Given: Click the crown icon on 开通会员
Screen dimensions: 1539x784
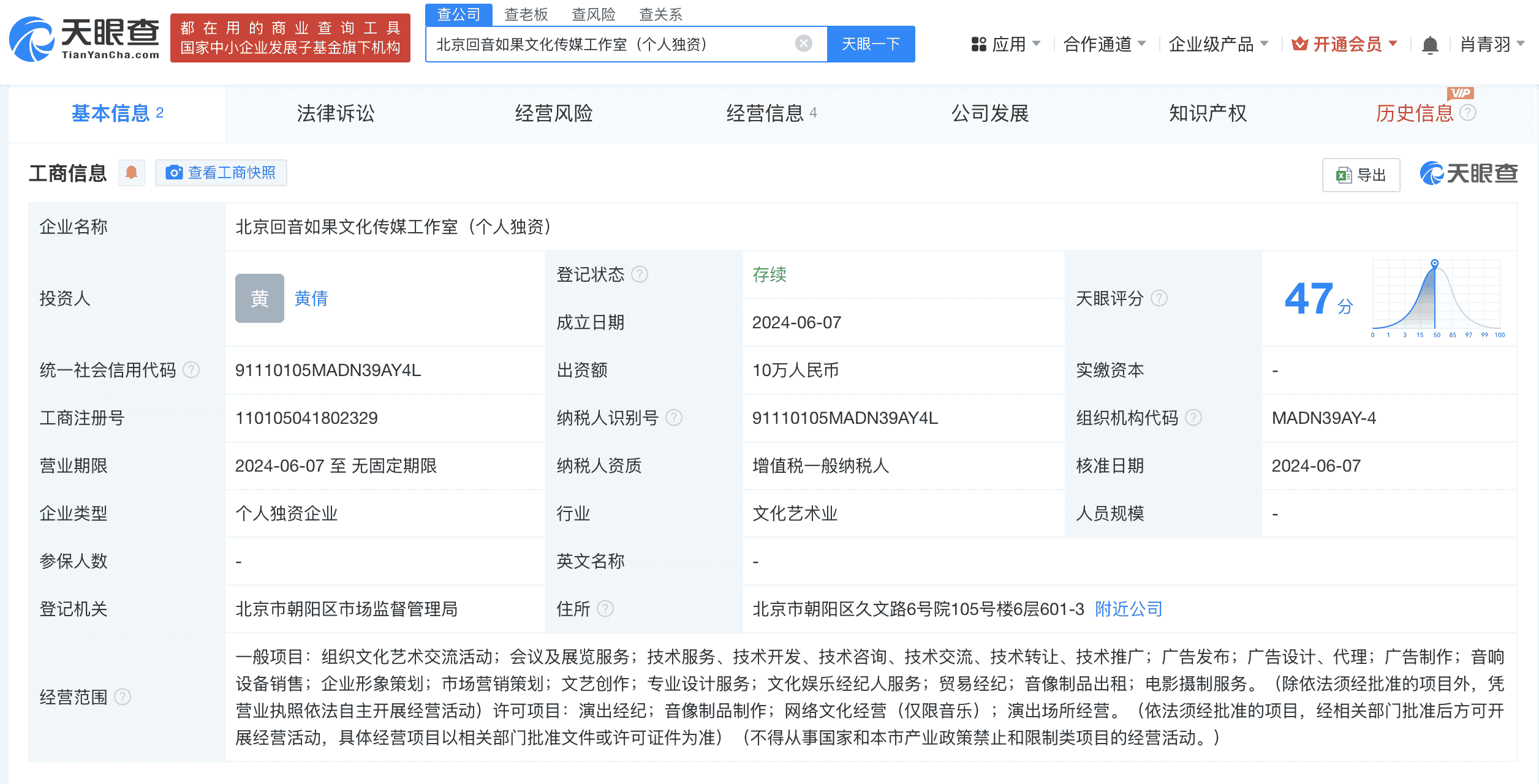Looking at the screenshot, I should [1301, 43].
